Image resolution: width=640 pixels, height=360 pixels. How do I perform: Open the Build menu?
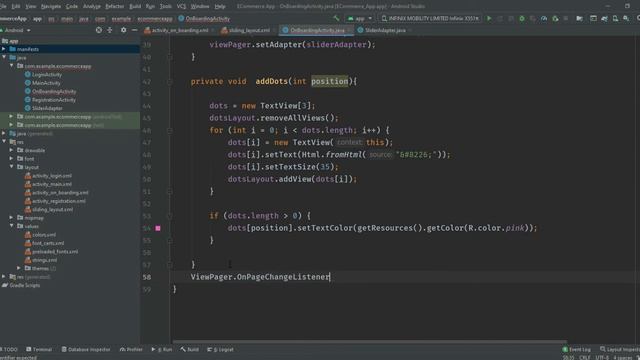(135, 6)
